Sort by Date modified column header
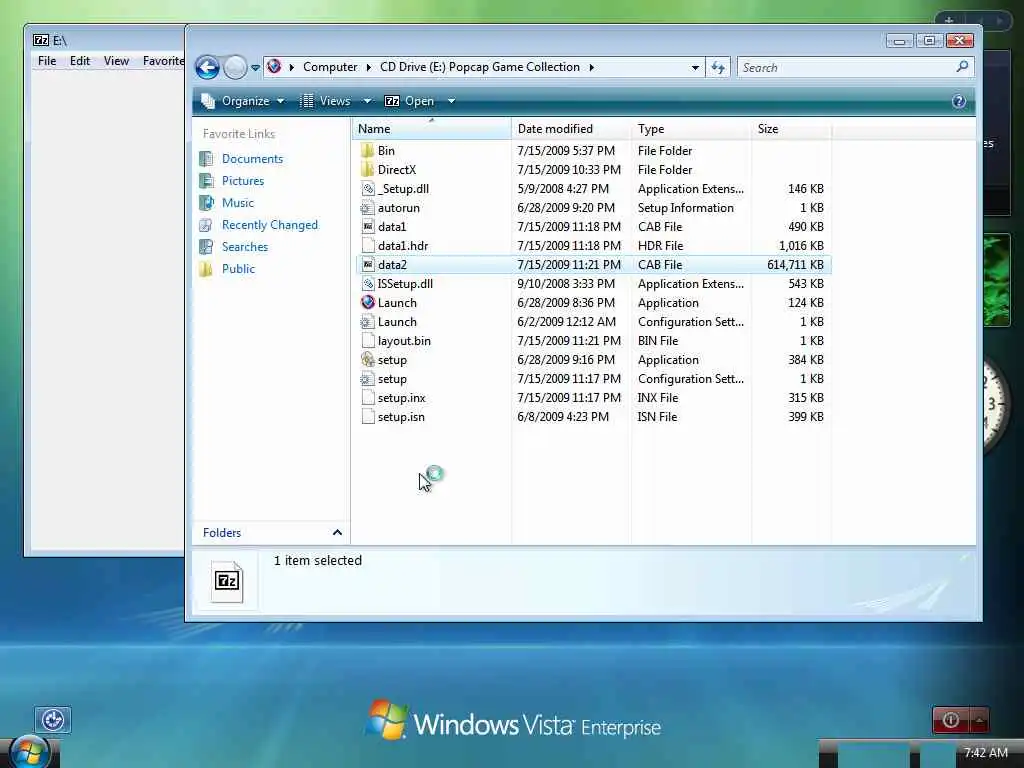The height and width of the screenshot is (768, 1024). (x=571, y=129)
